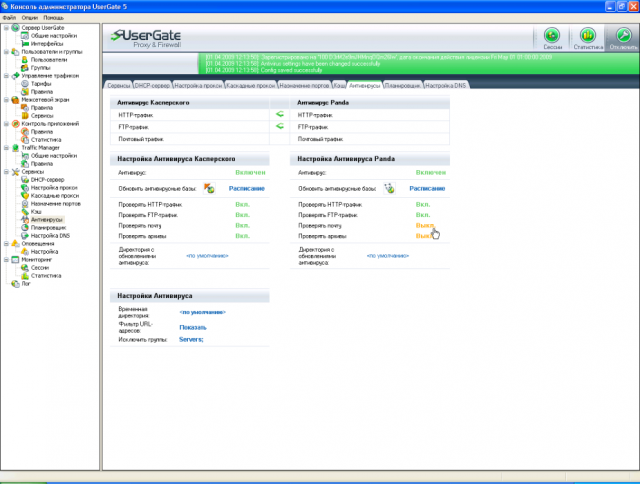Switch to Каскадные прокси tab
This screenshot has width=640, height=484.
tap(251, 85)
